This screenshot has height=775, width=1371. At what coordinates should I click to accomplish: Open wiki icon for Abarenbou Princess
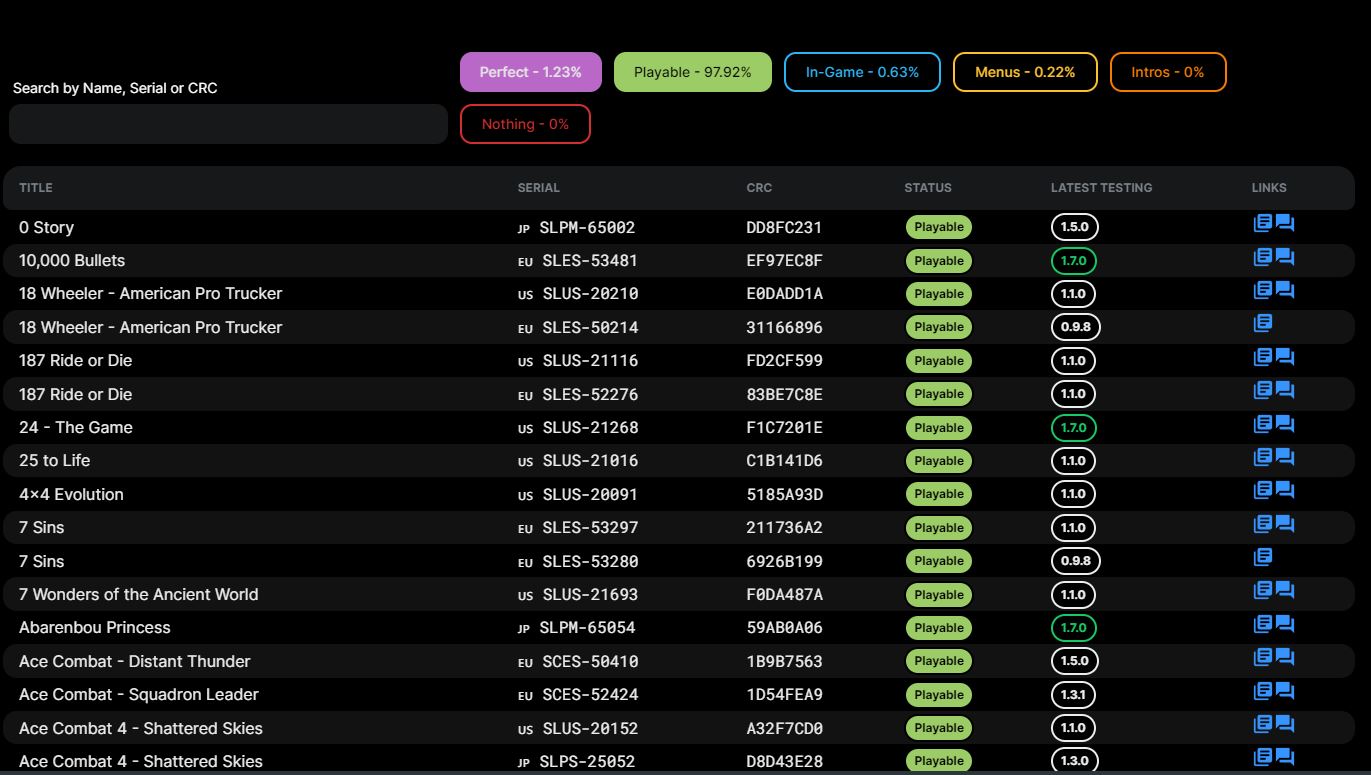coord(1263,624)
